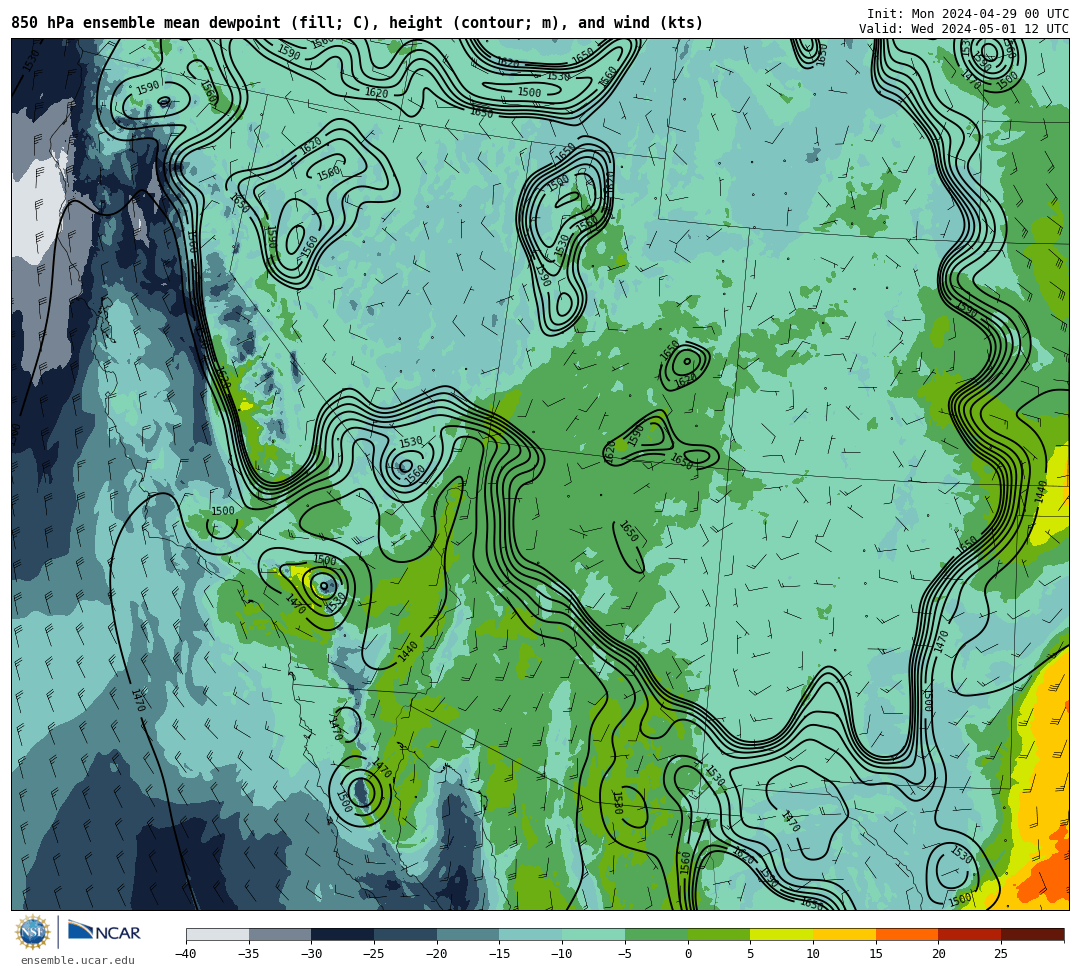This screenshot has height=973, width=1080.
Task: Click the -40 colorbar tick label
Action: (185, 954)
